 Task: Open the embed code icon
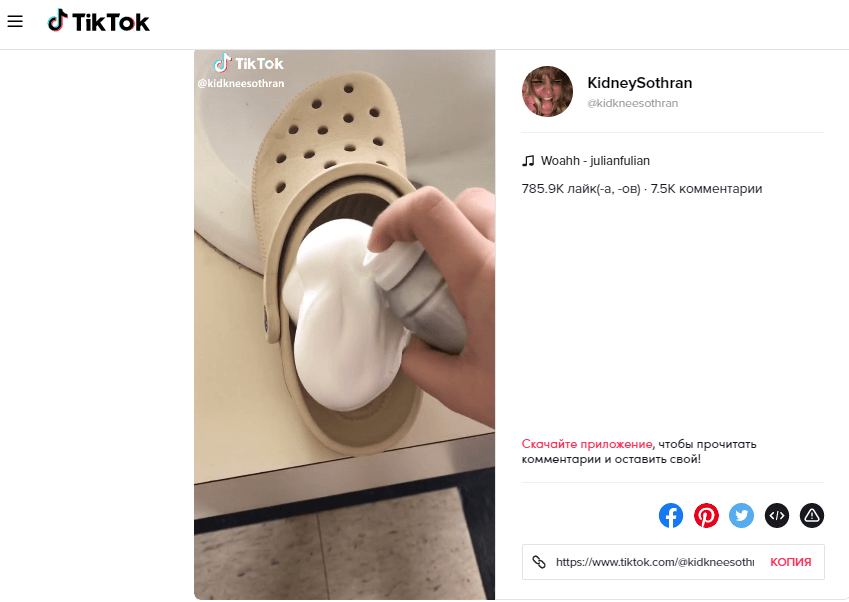pyautogui.click(x=776, y=515)
